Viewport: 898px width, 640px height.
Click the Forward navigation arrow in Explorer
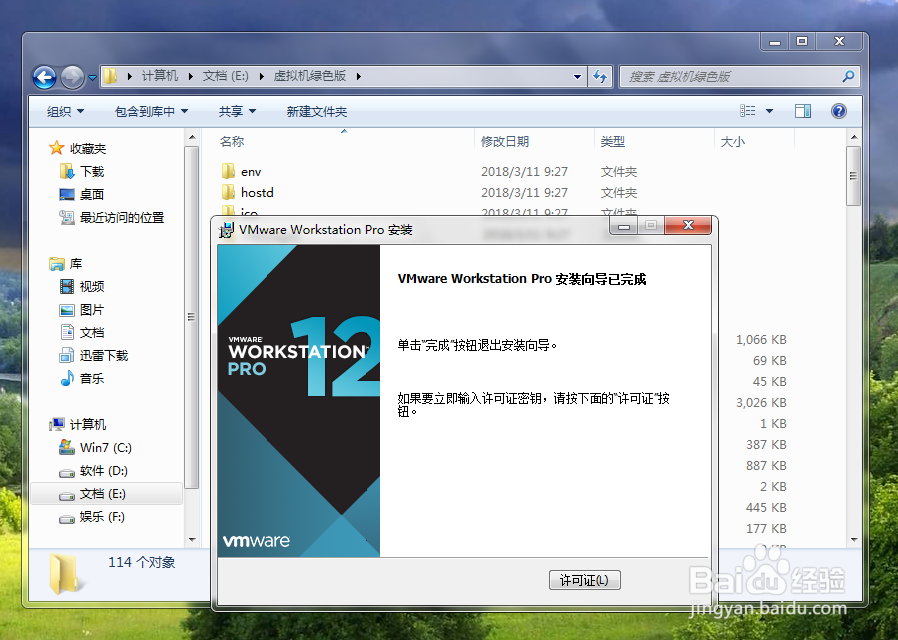pos(72,77)
